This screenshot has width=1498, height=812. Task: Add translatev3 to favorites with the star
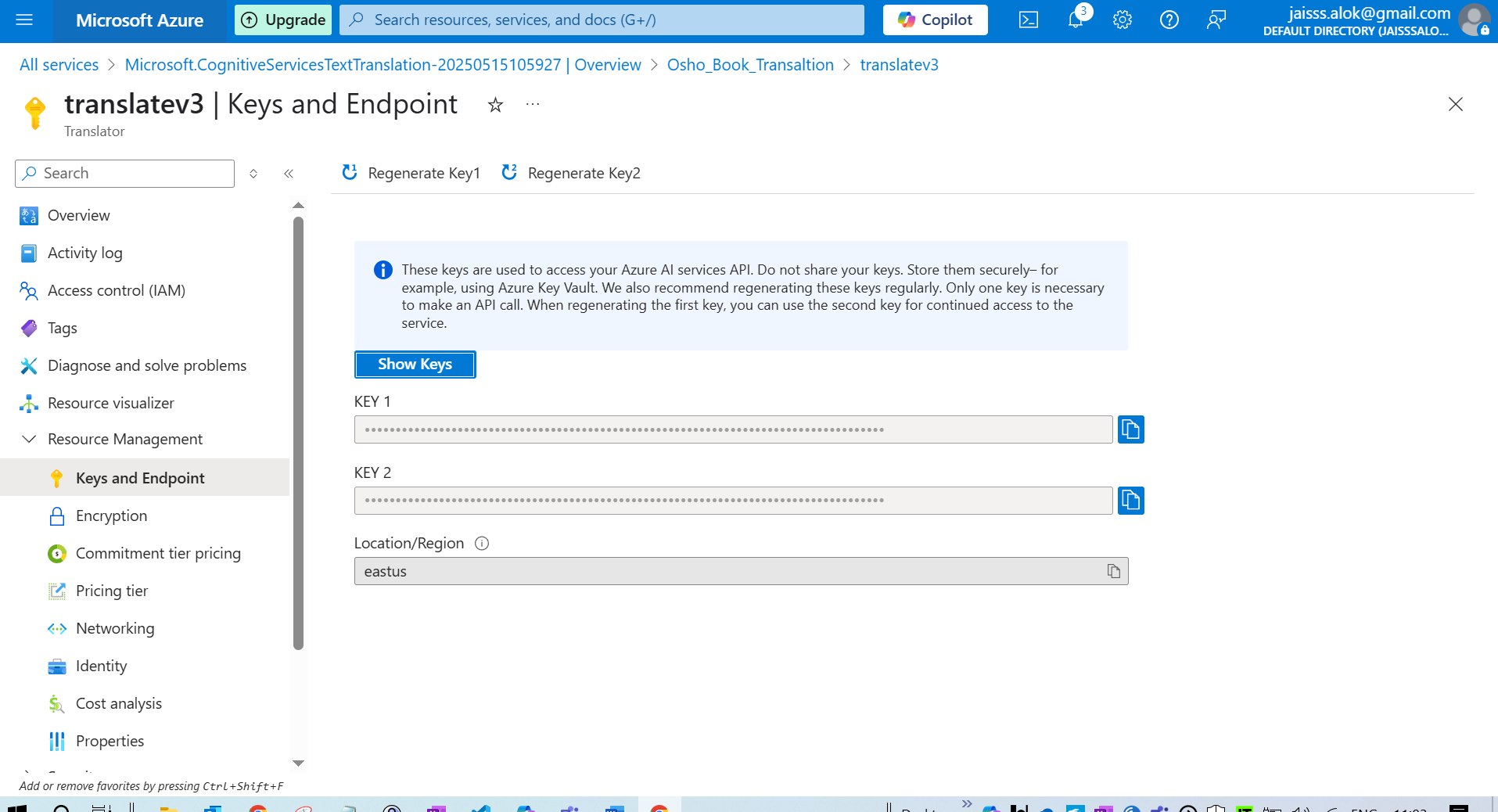pyautogui.click(x=495, y=105)
